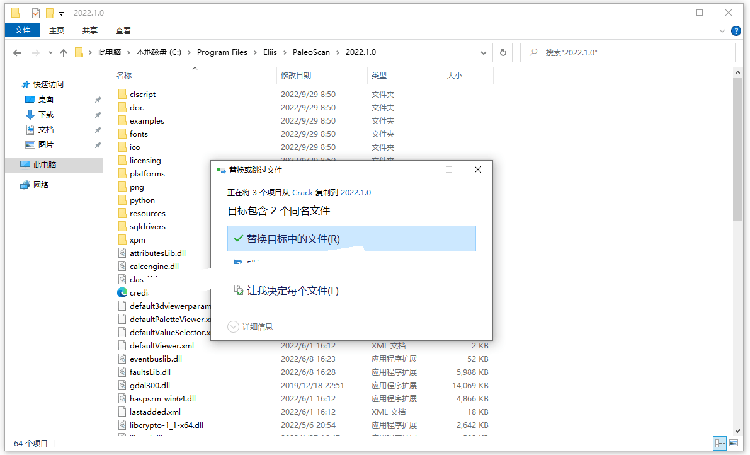The height and width of the screenshot is (455, 750).
Task: Select the python folder
Action: (136, 200)
